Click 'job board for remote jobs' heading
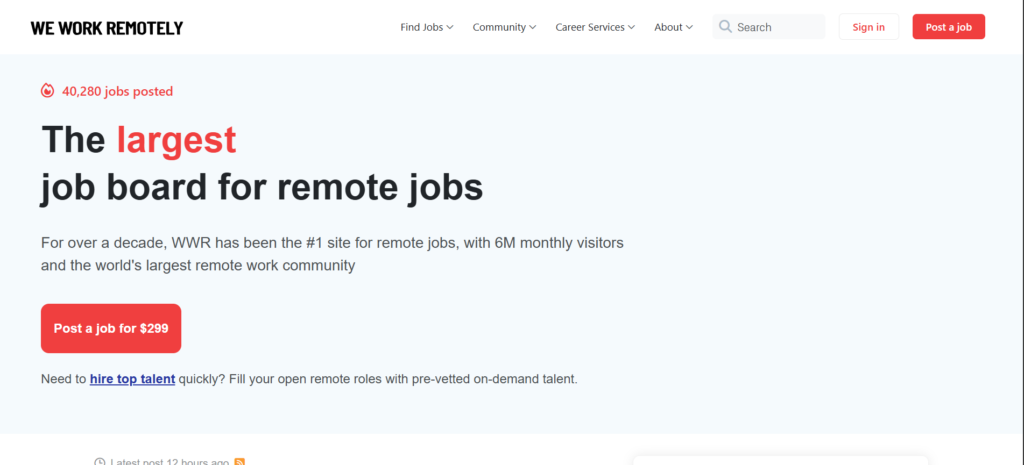1024x465 pixels. click(x=262, y=187)
